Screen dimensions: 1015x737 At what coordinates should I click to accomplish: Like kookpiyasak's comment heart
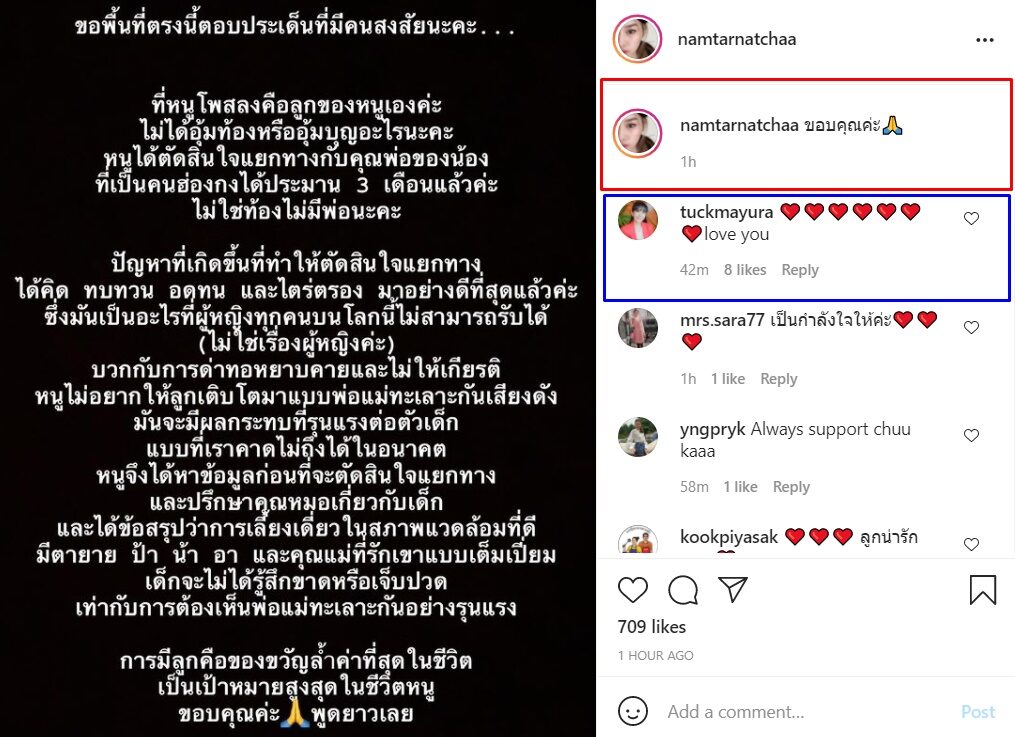[971, 544]
